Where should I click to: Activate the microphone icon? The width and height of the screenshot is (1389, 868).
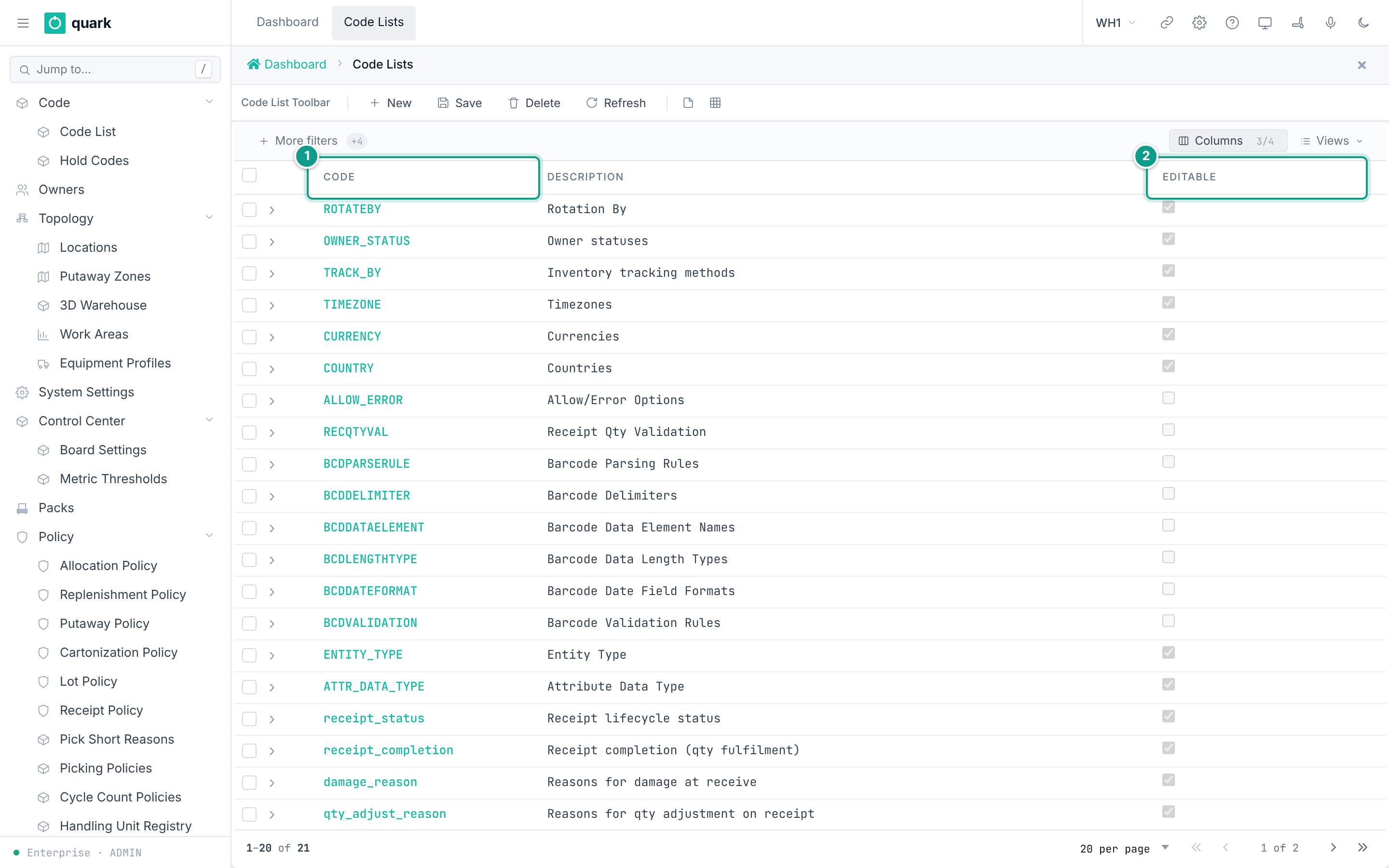[x=1330, y=23]
